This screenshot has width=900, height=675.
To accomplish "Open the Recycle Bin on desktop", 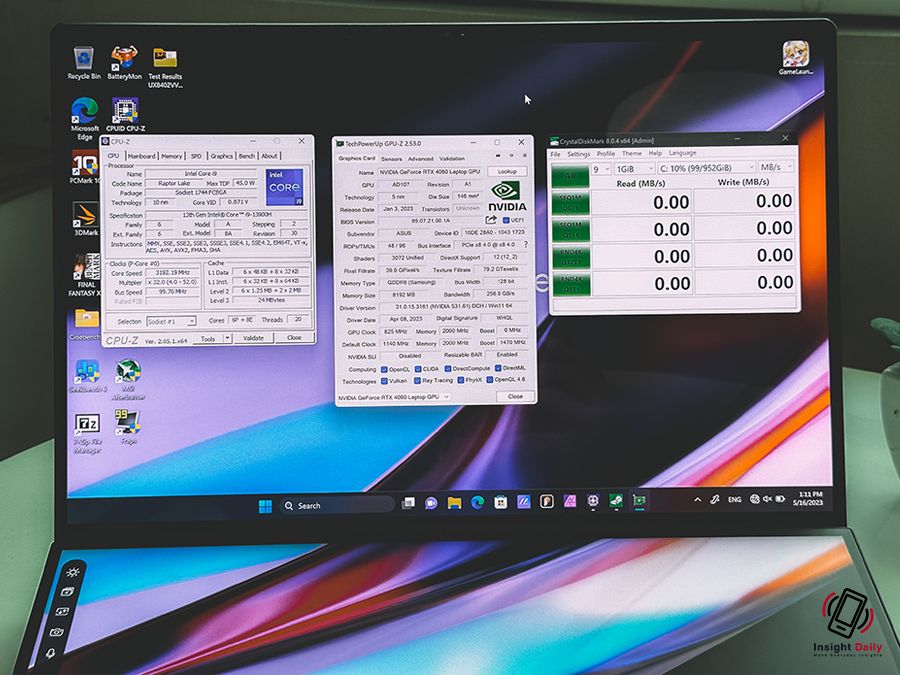I will 84,59.
